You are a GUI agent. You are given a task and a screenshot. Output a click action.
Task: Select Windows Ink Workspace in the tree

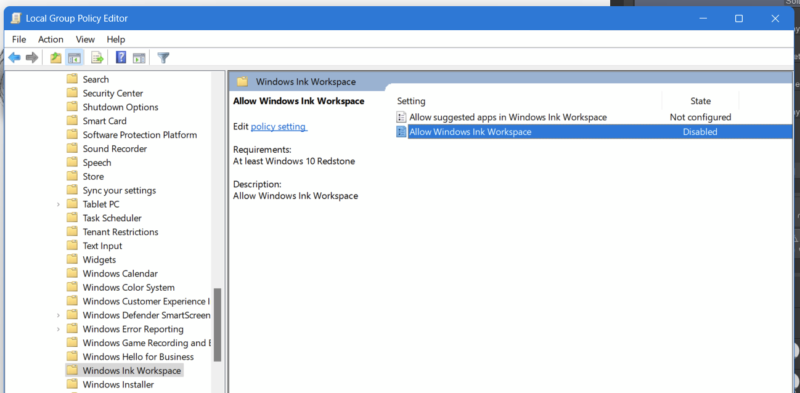(x=132, y=371)
